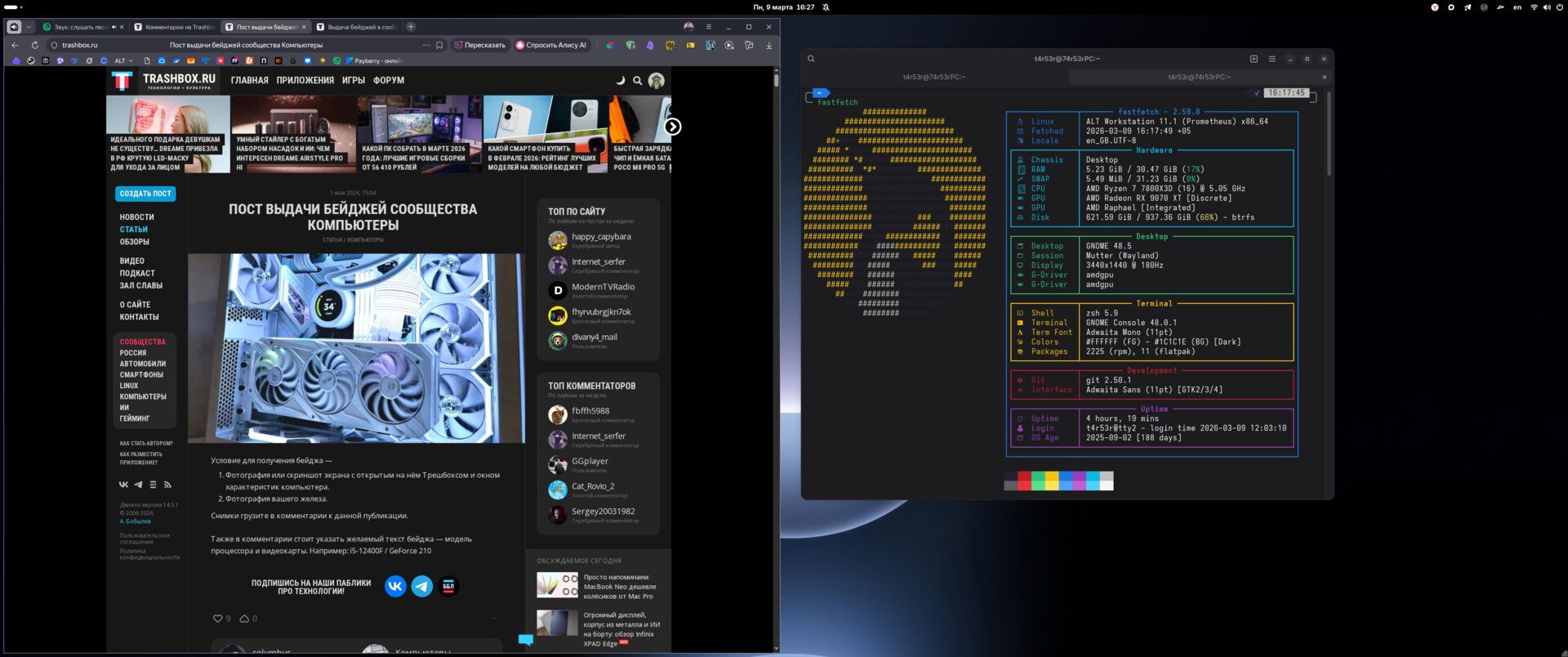Expand the ALT bookmarks folder dropdown
This screenshot has height=657, width=1568.
pyautogui.click(x=124, y=60)
